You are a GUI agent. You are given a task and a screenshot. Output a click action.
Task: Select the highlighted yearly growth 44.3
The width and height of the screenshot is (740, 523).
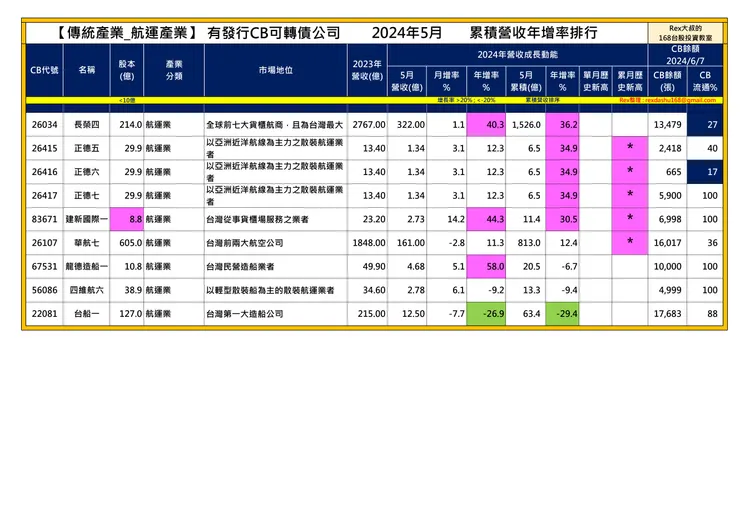coord(486,219)
